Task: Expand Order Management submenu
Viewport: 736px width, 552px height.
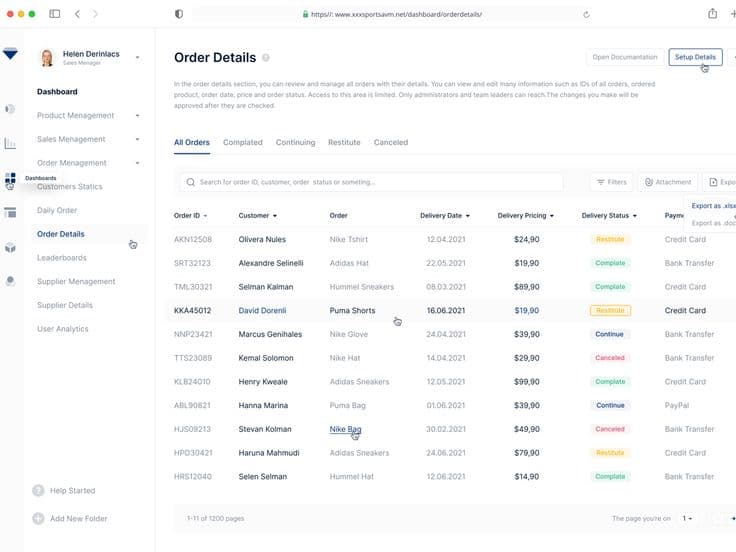Action: coord(138,163)
